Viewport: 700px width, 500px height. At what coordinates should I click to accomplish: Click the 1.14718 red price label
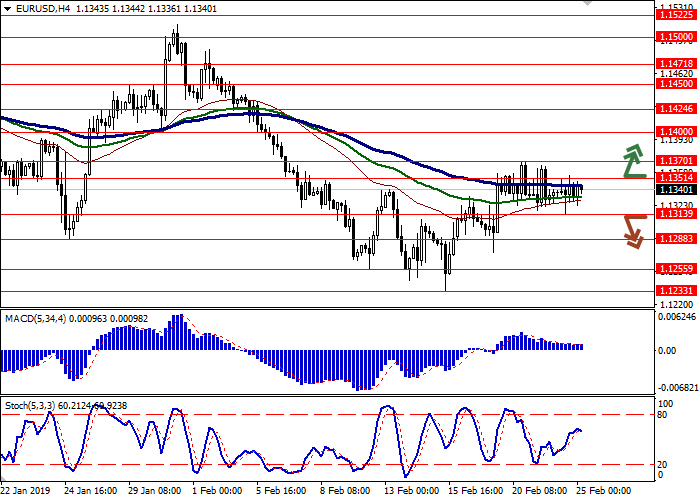[675, 63]
